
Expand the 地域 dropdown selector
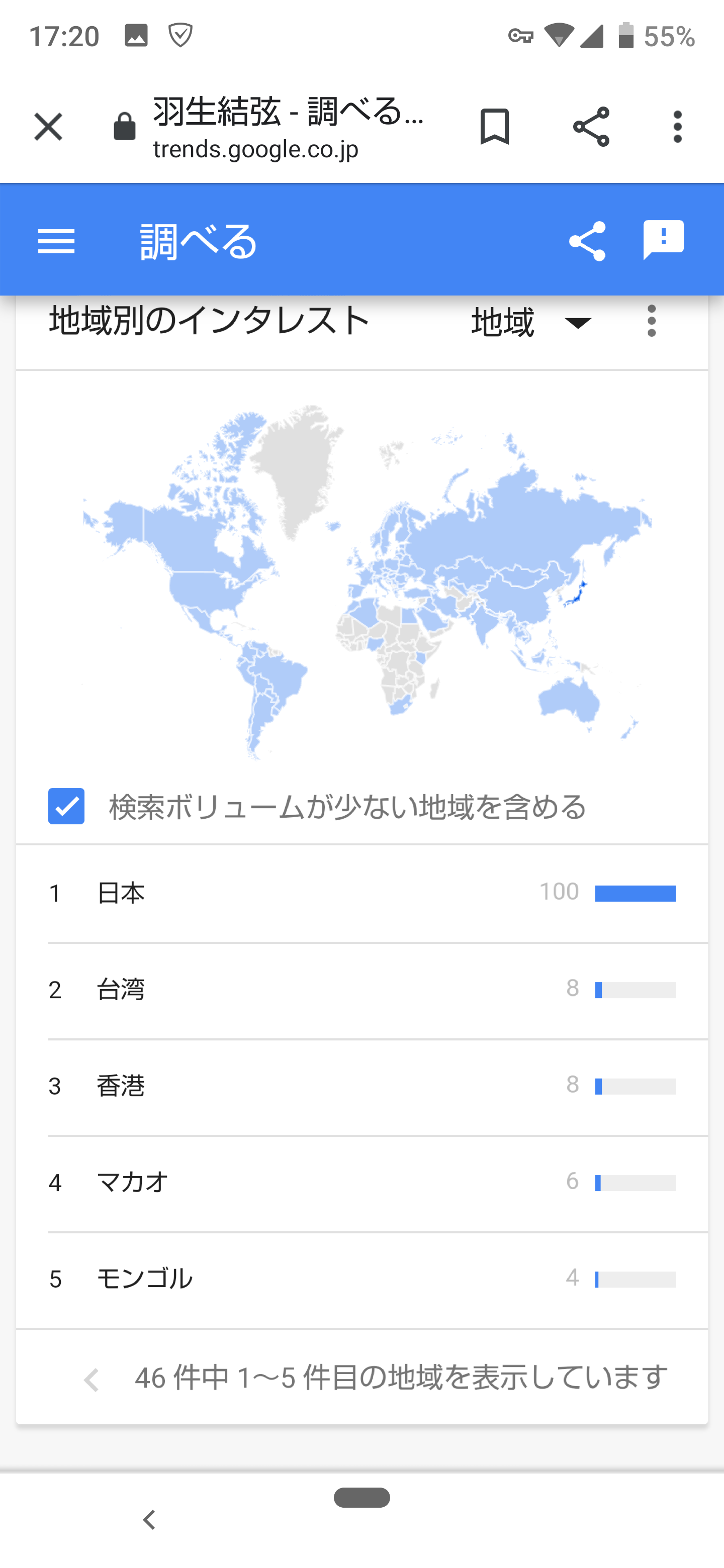531,322
